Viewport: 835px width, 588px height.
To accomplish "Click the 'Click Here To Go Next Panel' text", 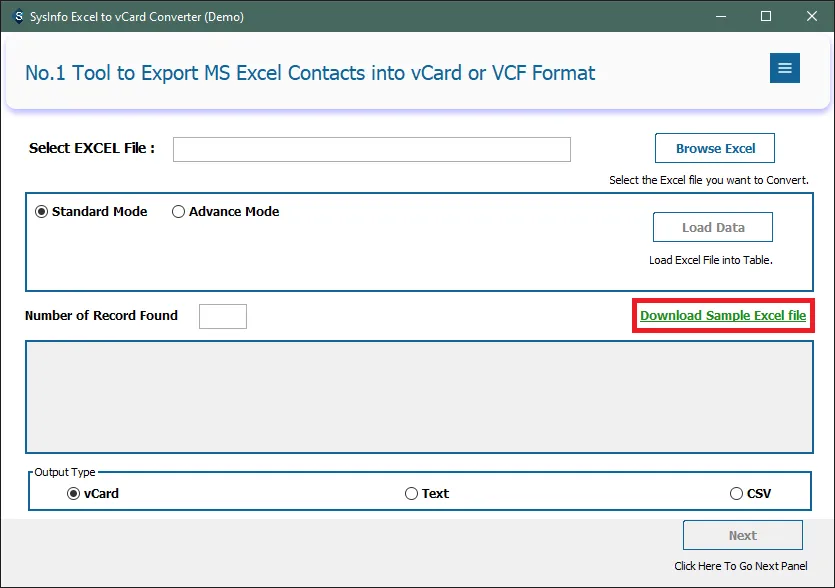I will 742,566.
